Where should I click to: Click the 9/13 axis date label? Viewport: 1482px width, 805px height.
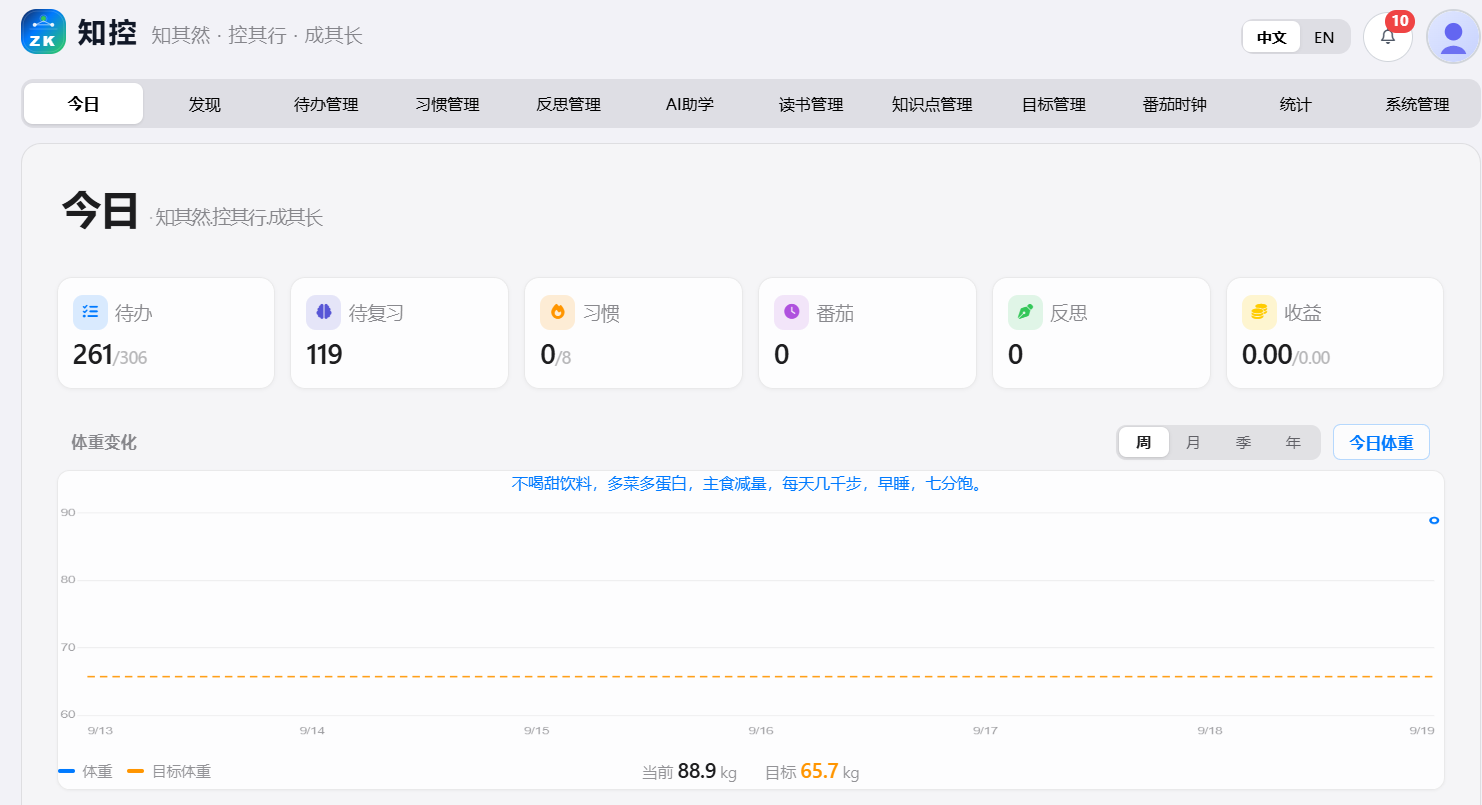(100, 731)
